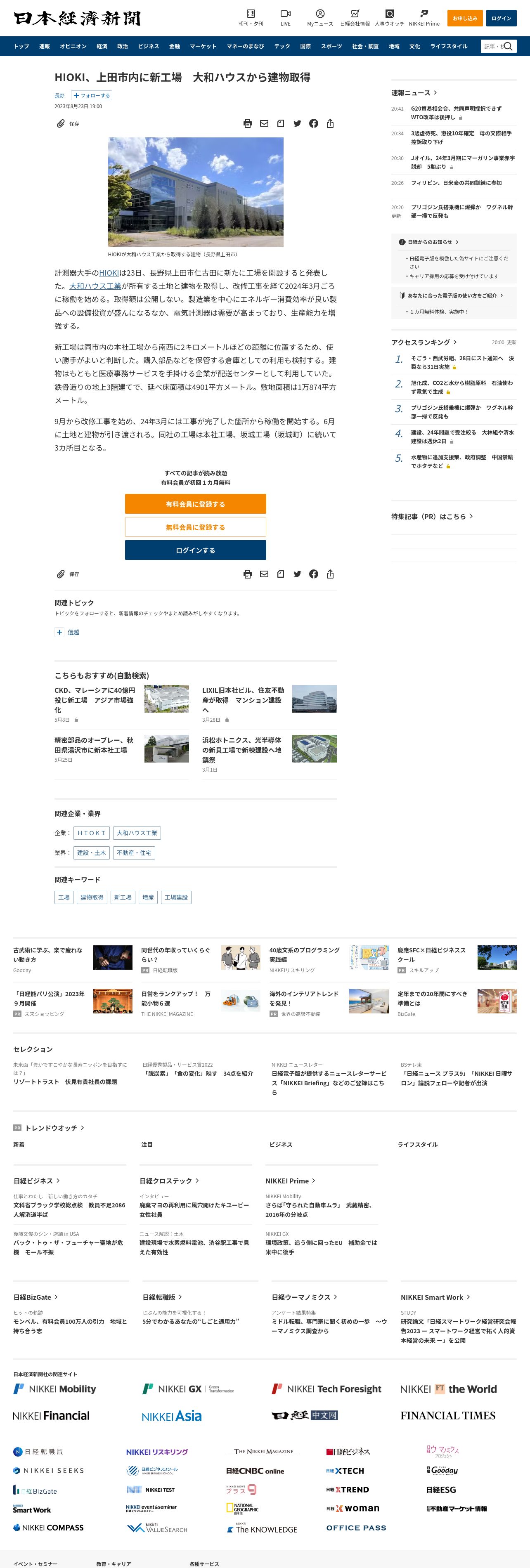
Task: Click the orange お申し込み button
Action: pos(465,18)
